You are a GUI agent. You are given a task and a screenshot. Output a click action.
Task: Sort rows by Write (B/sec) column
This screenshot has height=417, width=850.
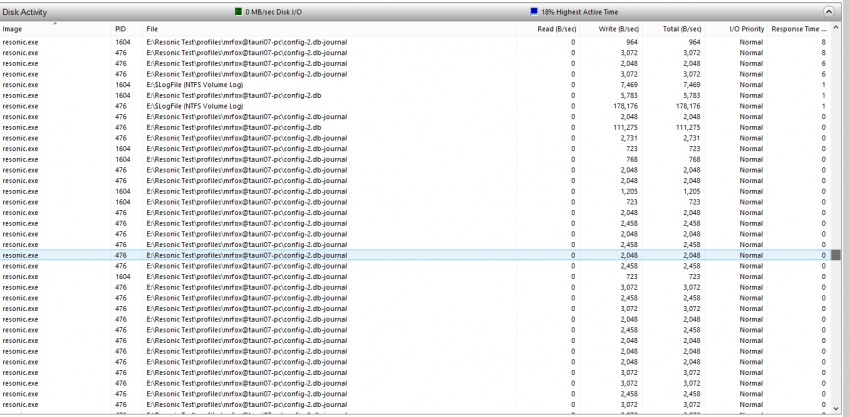coord(619,29)
